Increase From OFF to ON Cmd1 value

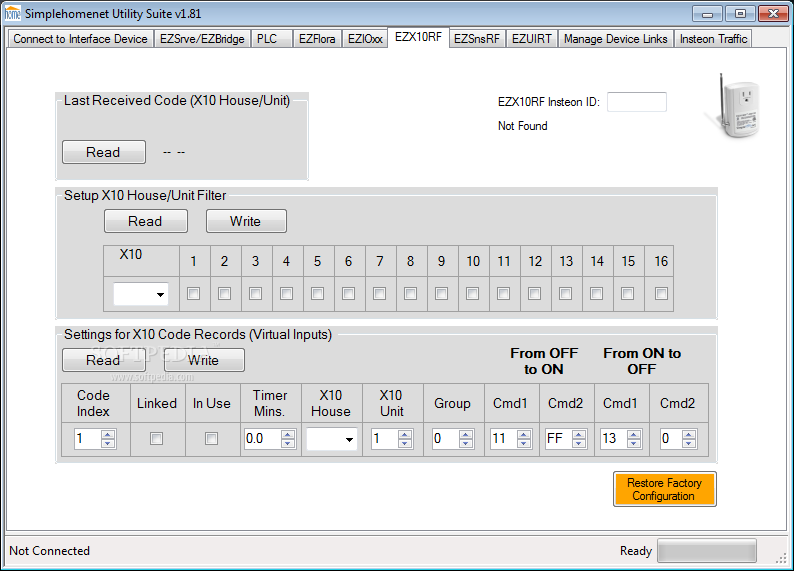point(524,434)
